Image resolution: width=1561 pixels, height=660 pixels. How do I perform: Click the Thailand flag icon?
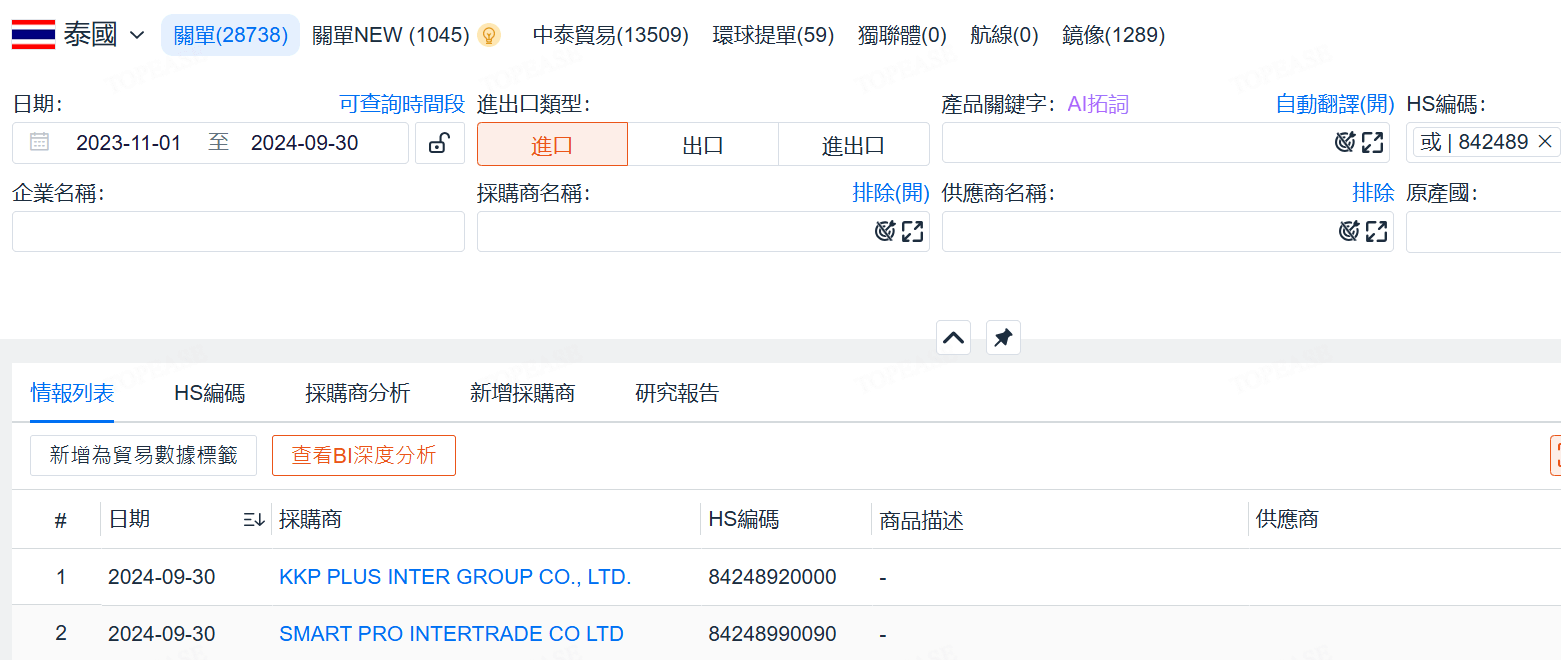[x=33, y=35]
